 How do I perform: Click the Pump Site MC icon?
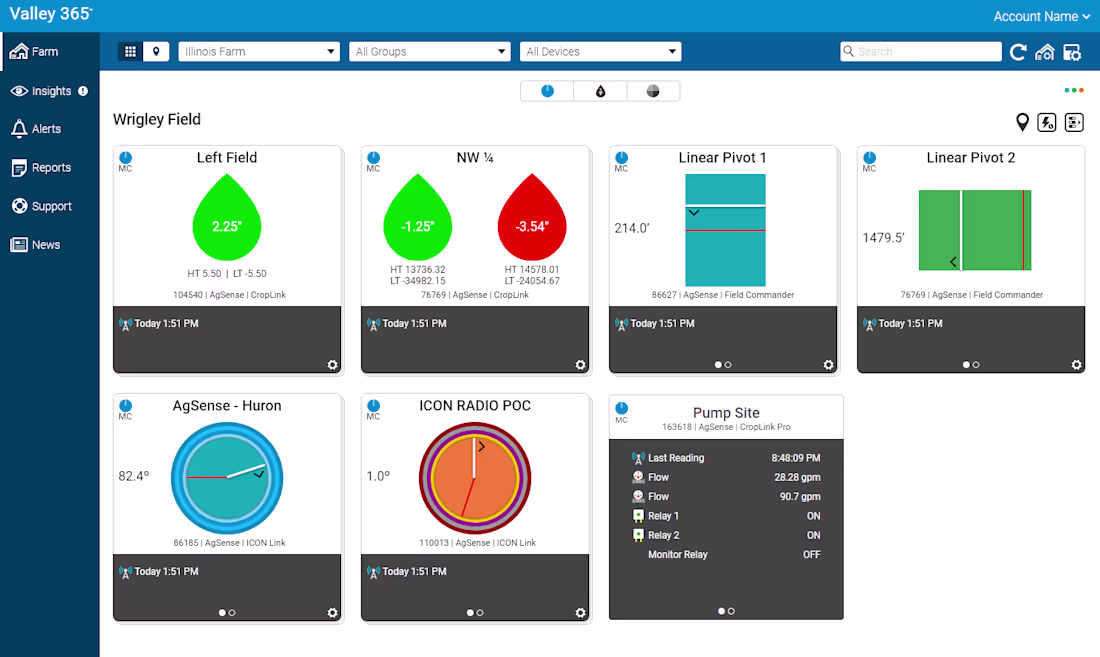click(x=622, y=412)
